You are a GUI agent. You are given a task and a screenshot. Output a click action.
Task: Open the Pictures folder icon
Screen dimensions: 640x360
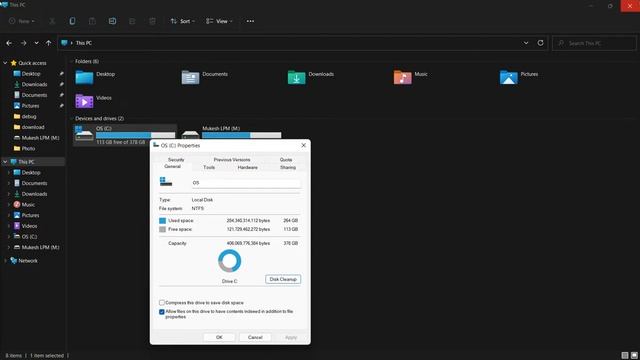tap(509, 77)
